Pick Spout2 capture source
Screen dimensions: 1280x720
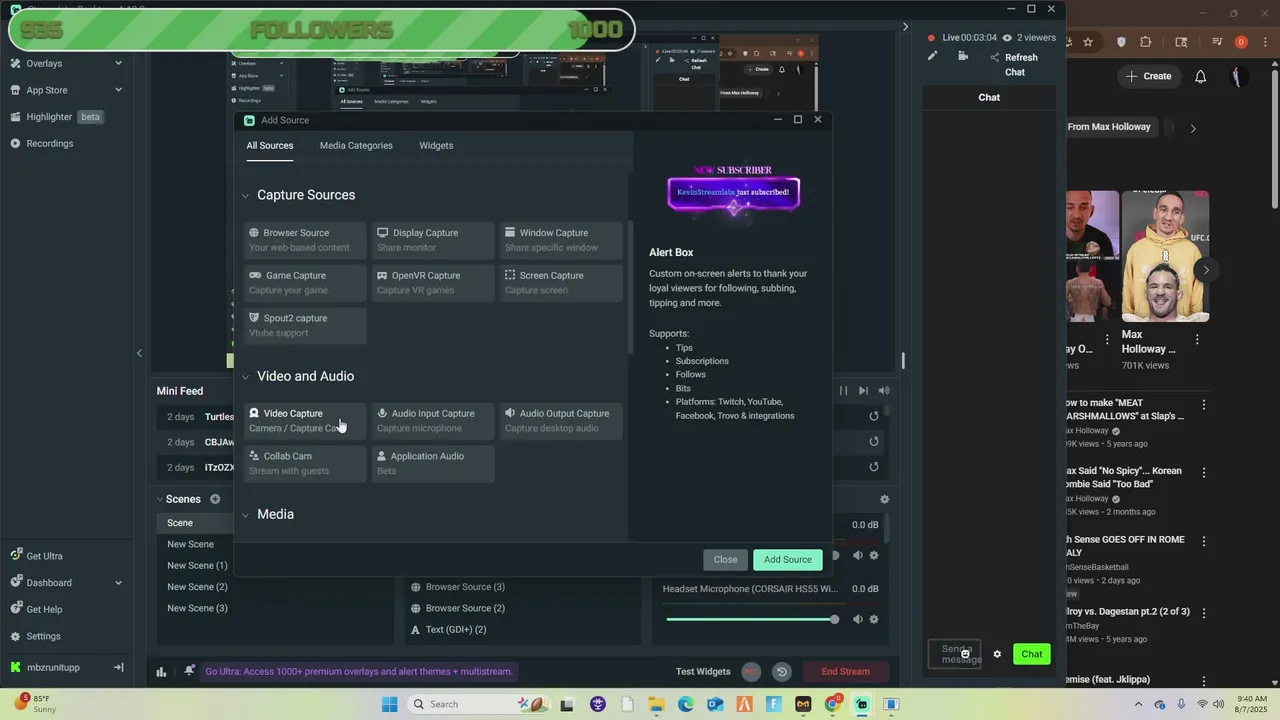[305, 325]
